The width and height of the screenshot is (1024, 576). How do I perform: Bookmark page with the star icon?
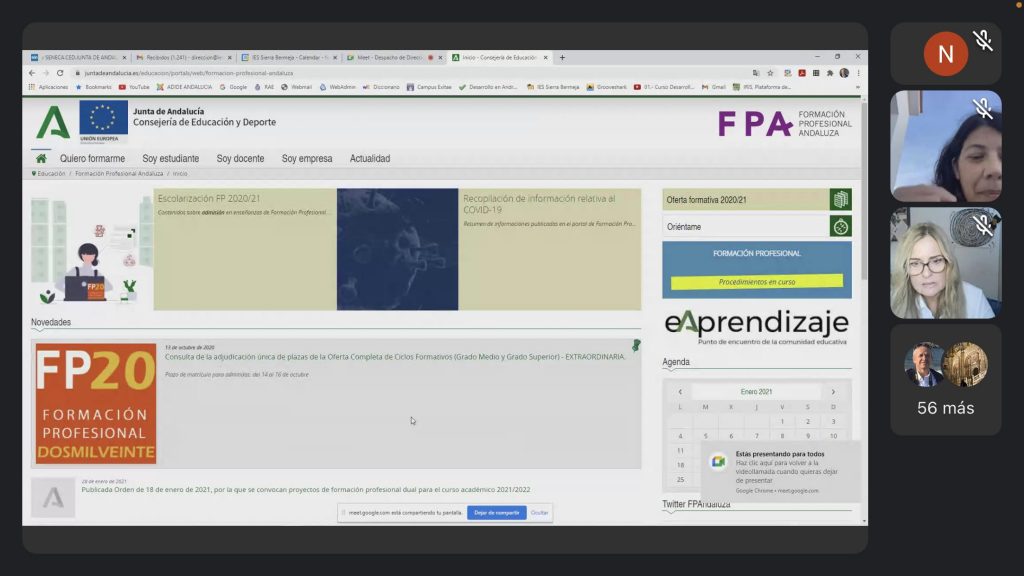770,73
